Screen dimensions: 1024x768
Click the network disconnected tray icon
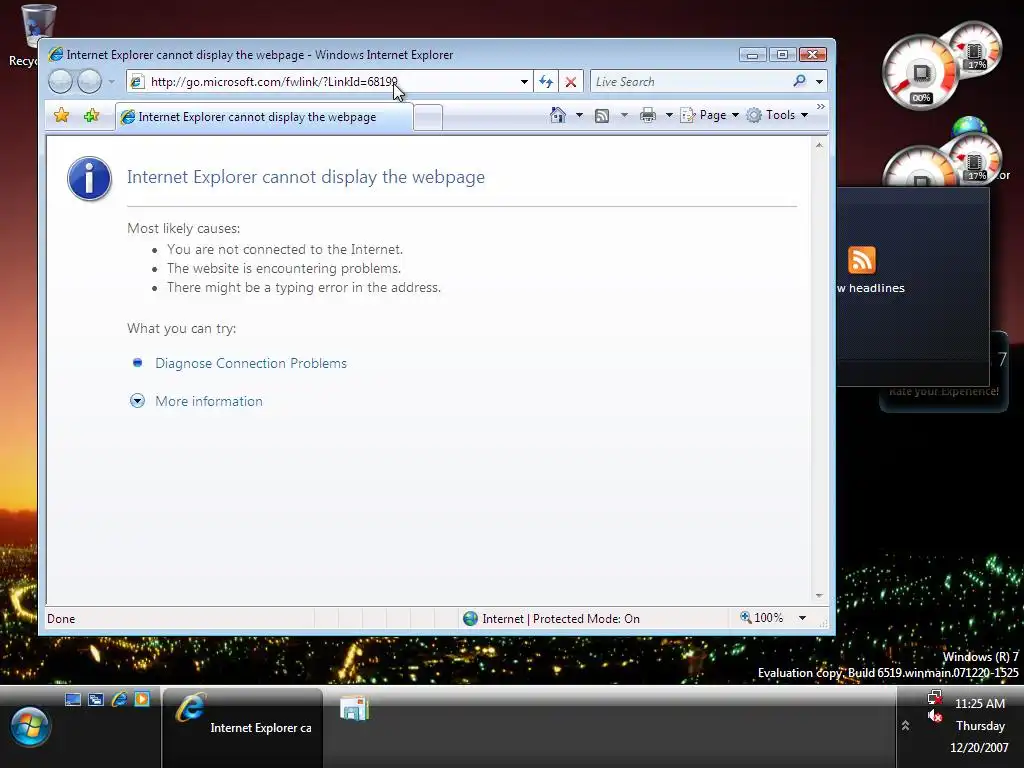pyautogui.click(x=935, y=697)
